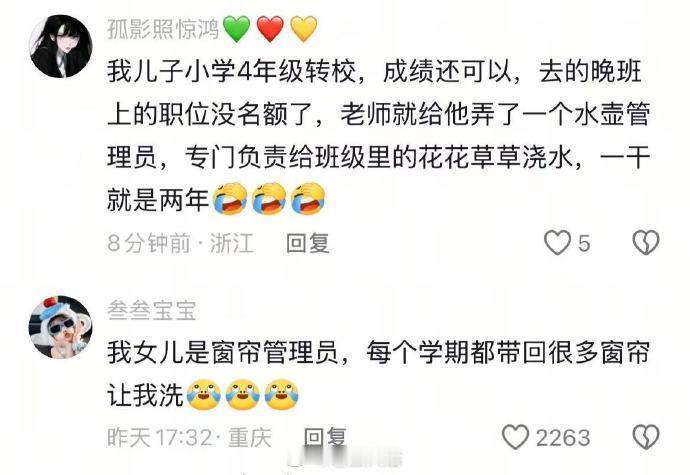Open 孤影照惊鸿's profile avatar
690x475 pixels.
(x=61, y=46)
